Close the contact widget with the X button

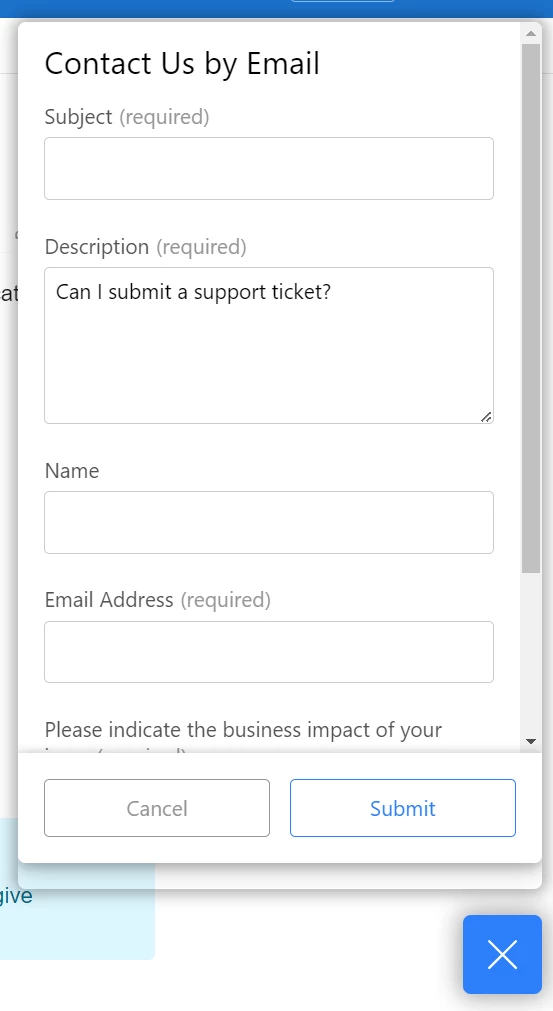[x=502, y=954]
